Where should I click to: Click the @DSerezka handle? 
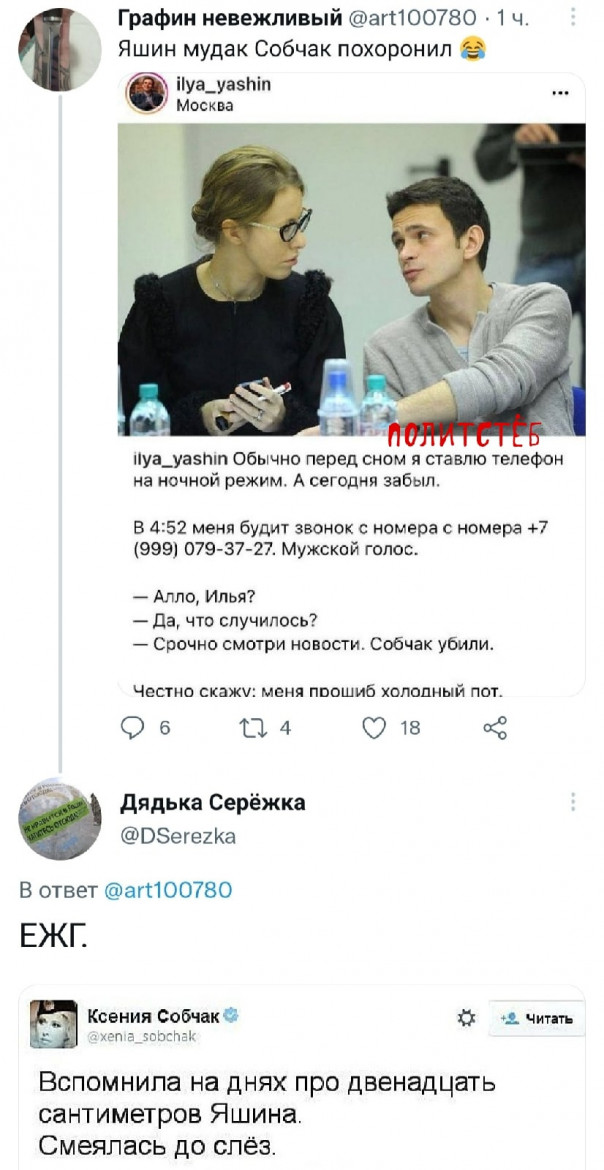[x=178, y=836]
